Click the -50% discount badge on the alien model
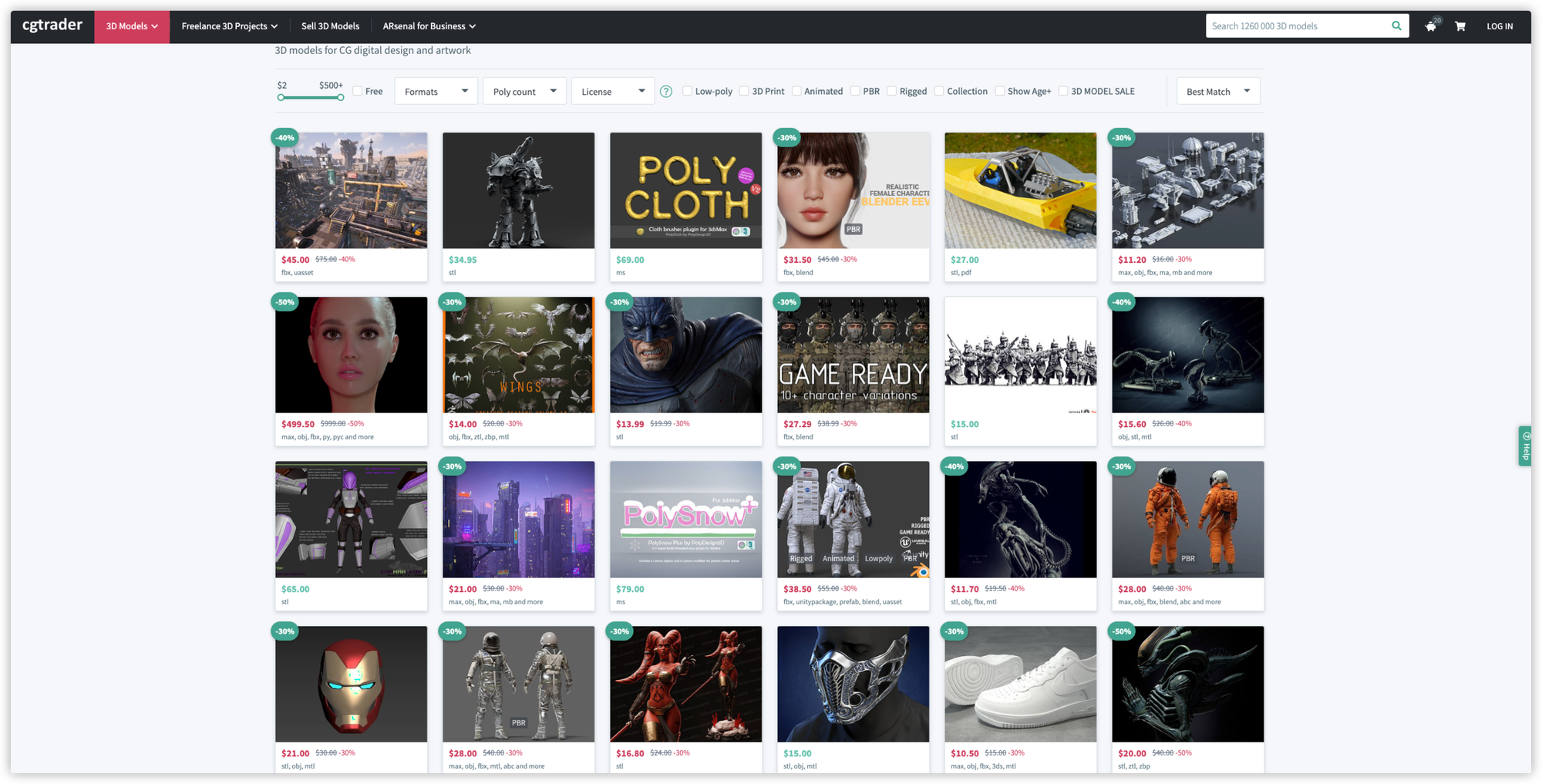Screen dimensions: 1542x784 click(1121, 631)
